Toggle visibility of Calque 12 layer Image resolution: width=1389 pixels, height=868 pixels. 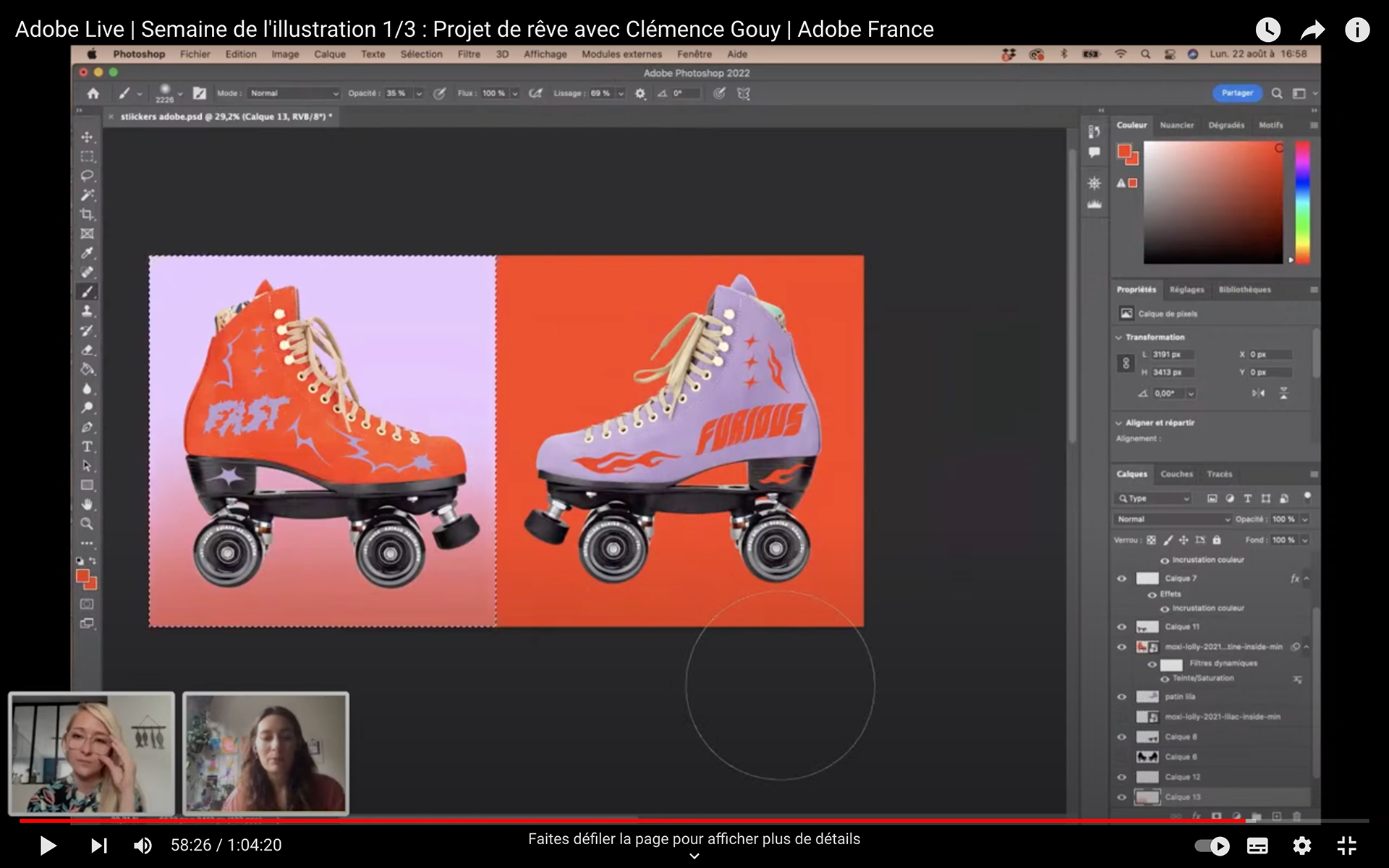click(1122, 778)
